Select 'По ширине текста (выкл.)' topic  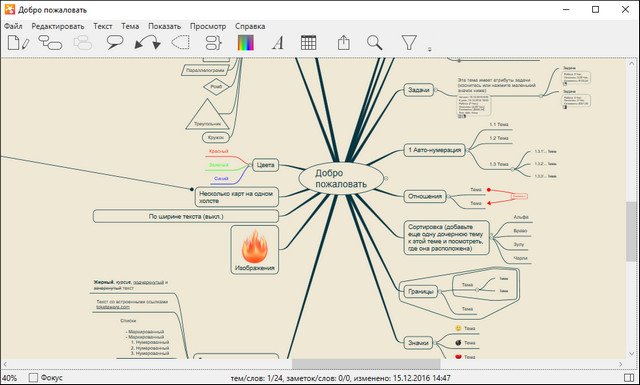click(186, 216)
